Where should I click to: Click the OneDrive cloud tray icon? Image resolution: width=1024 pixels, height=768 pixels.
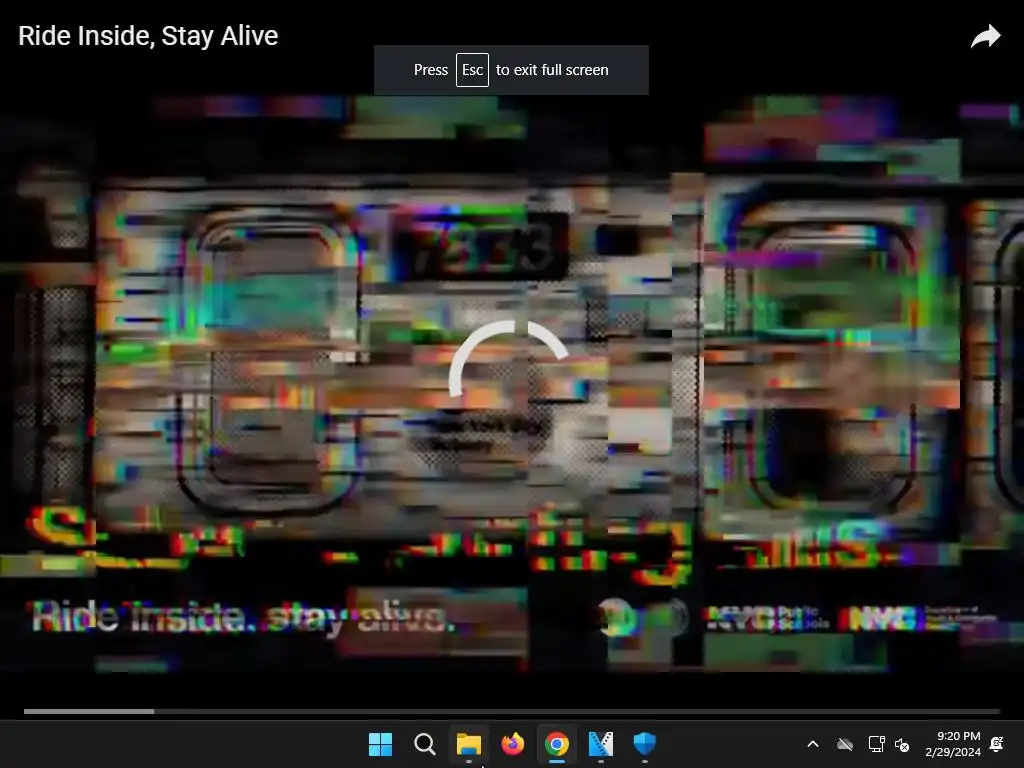845,744
